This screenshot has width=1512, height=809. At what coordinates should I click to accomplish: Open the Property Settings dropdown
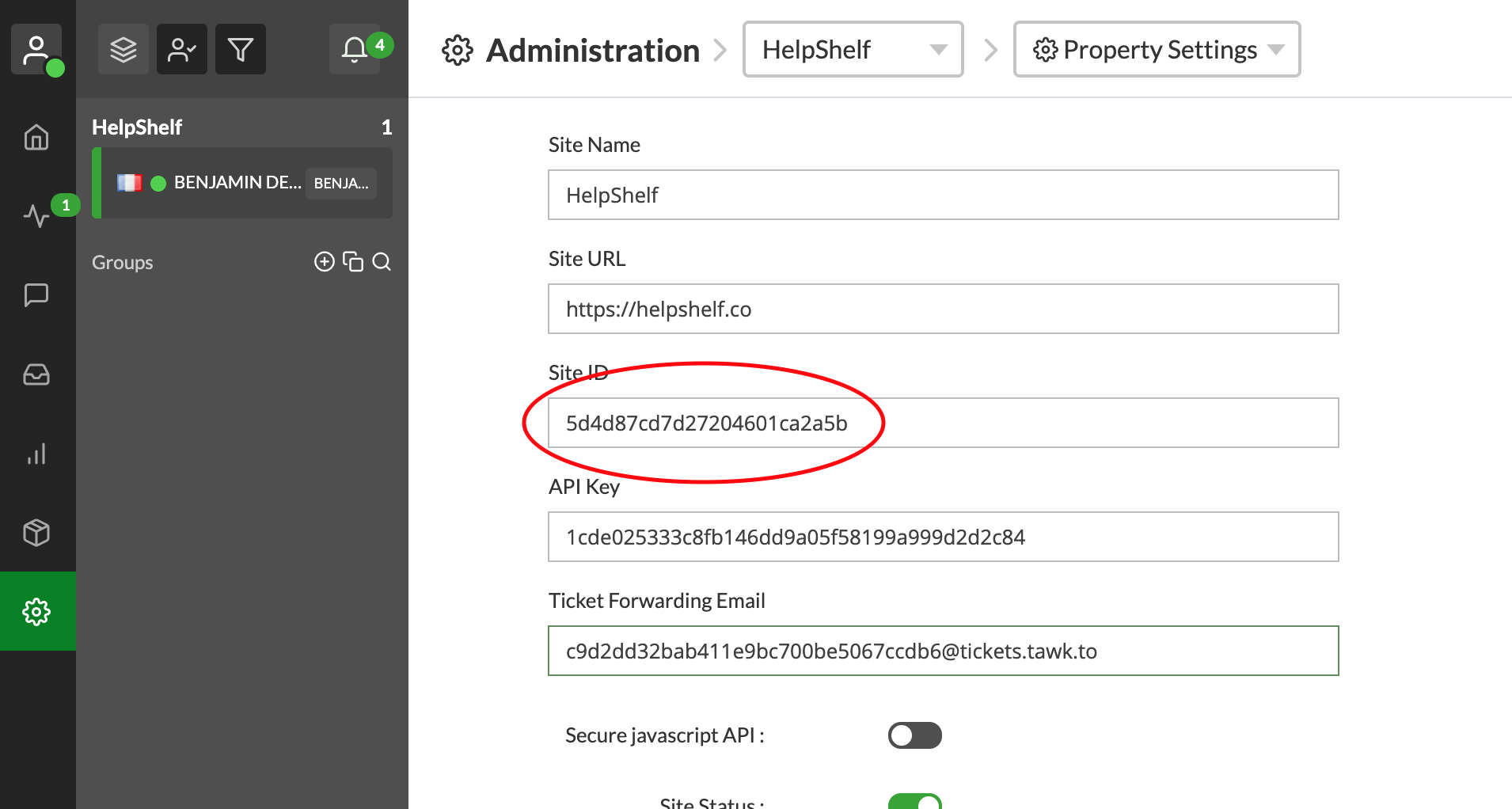[x=1157, y=49]
